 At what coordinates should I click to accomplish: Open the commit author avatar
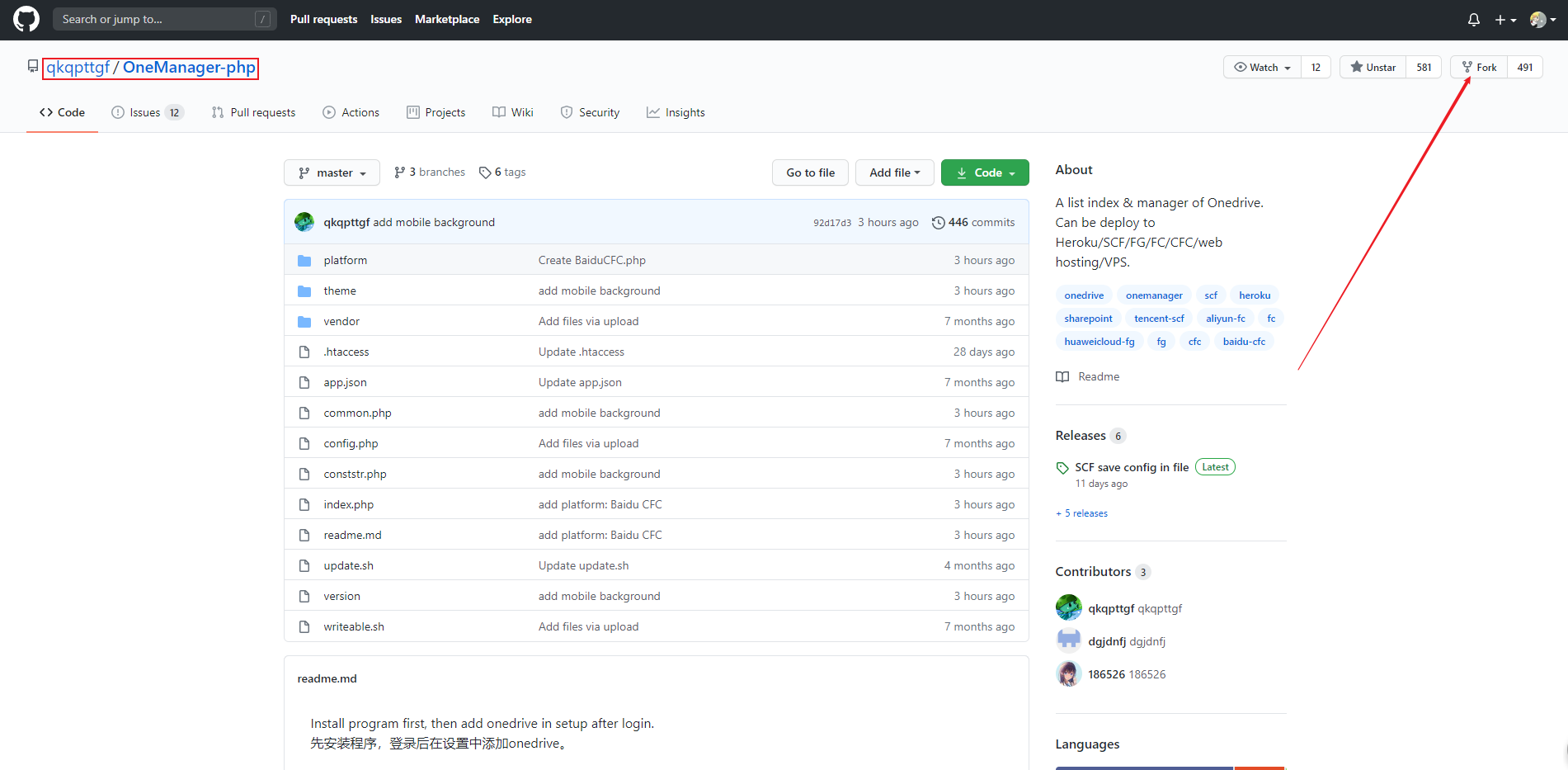pyautogui.click(x=304, y=222)
